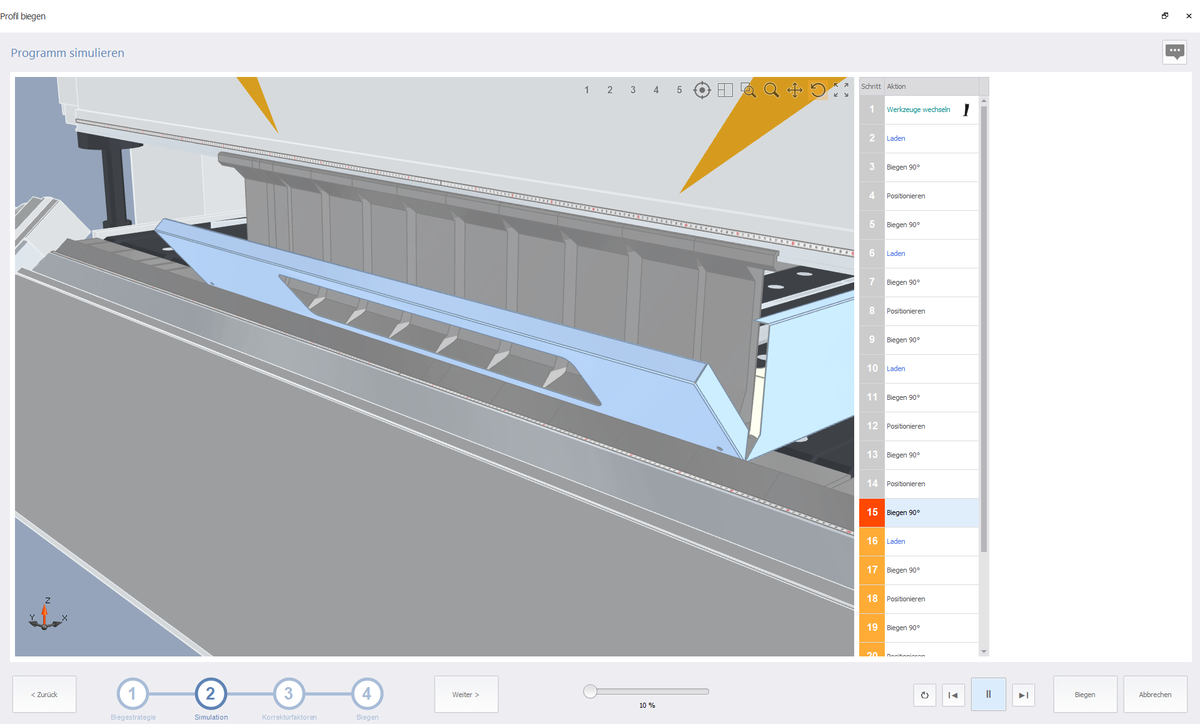Switch to preset view 1
This screenshot has height=724, width=1200.
pyautogui.click(x=587, y=90)
